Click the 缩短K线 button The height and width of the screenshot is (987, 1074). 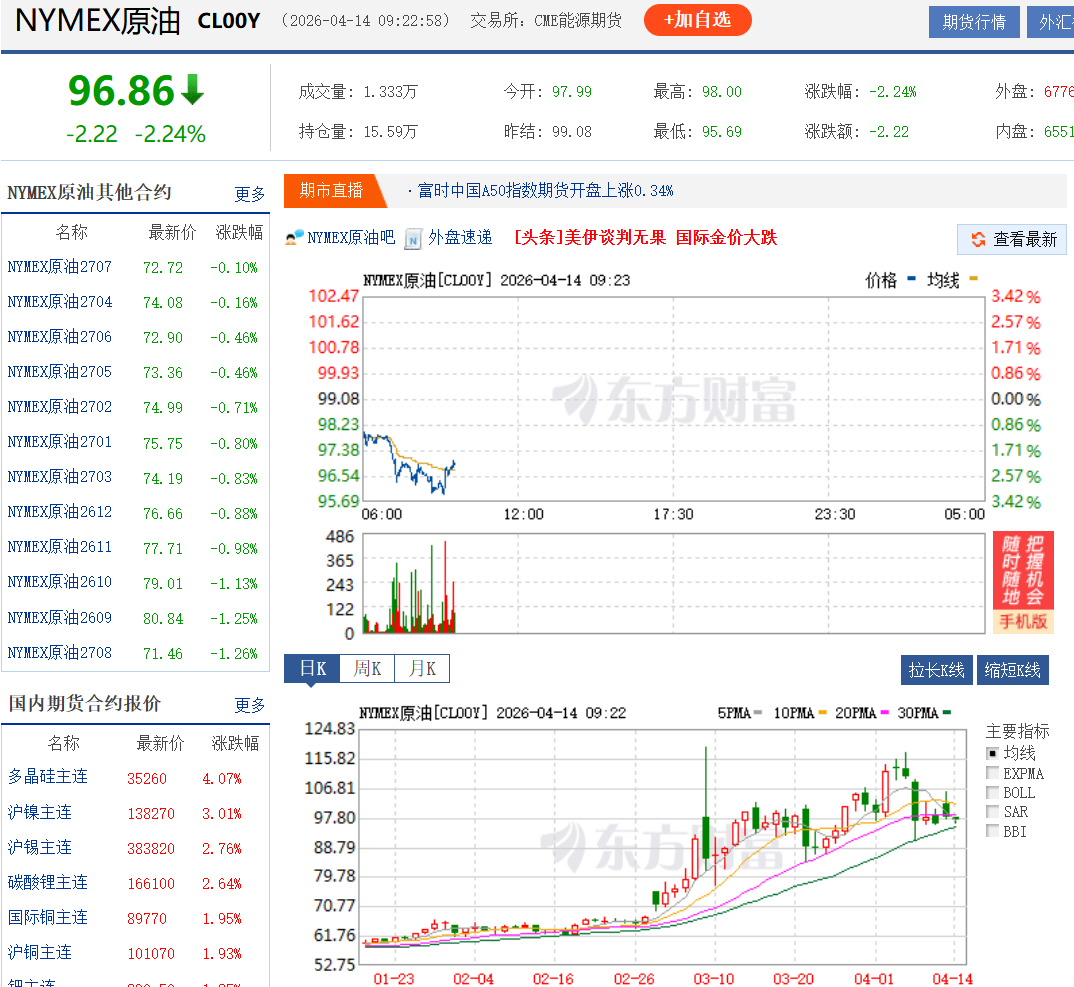pyautogui.click(x=1012, y=670)
